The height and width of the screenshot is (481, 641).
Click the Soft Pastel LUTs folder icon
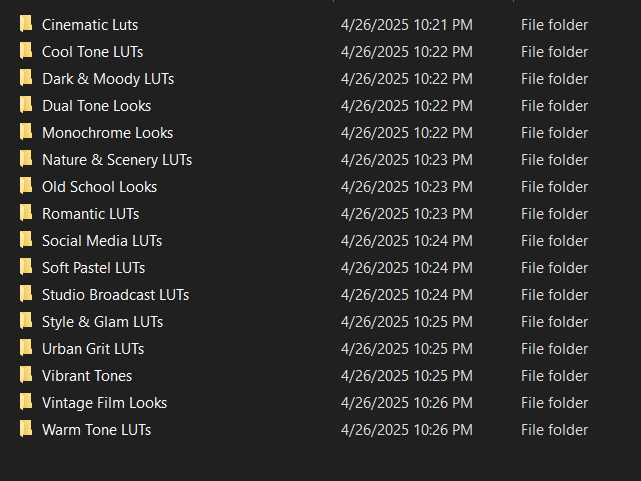click(x=26, y=267)
